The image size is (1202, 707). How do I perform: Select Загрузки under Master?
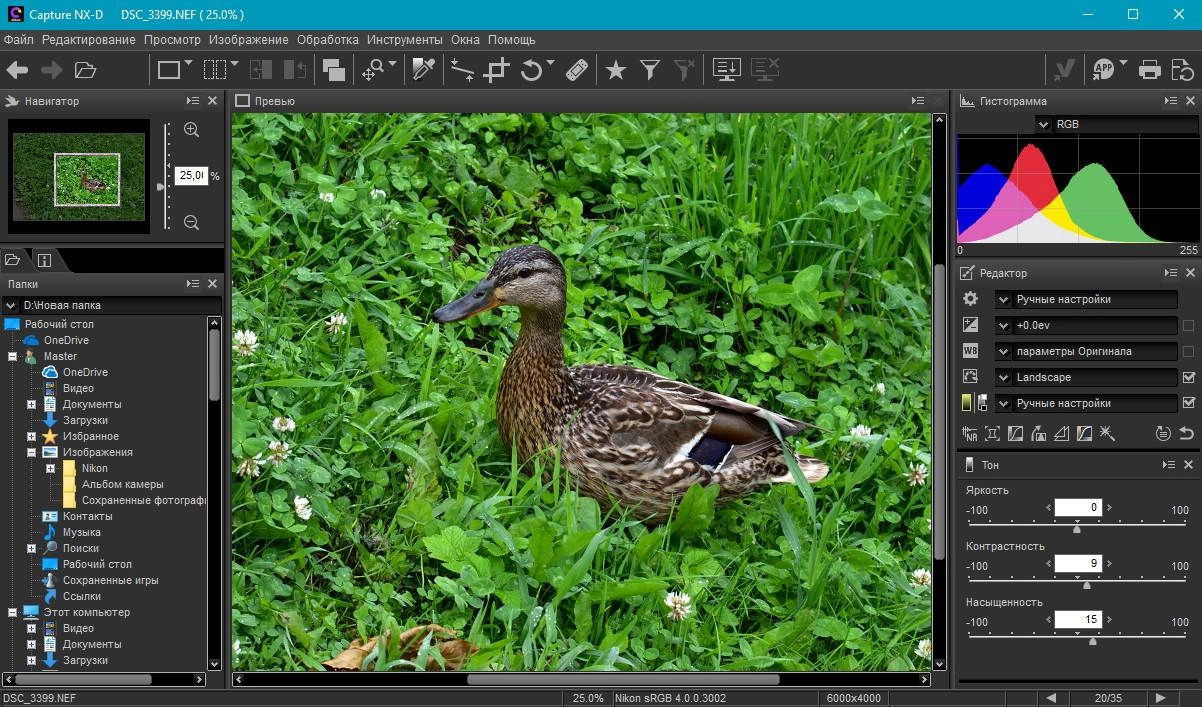coord(85,420)
